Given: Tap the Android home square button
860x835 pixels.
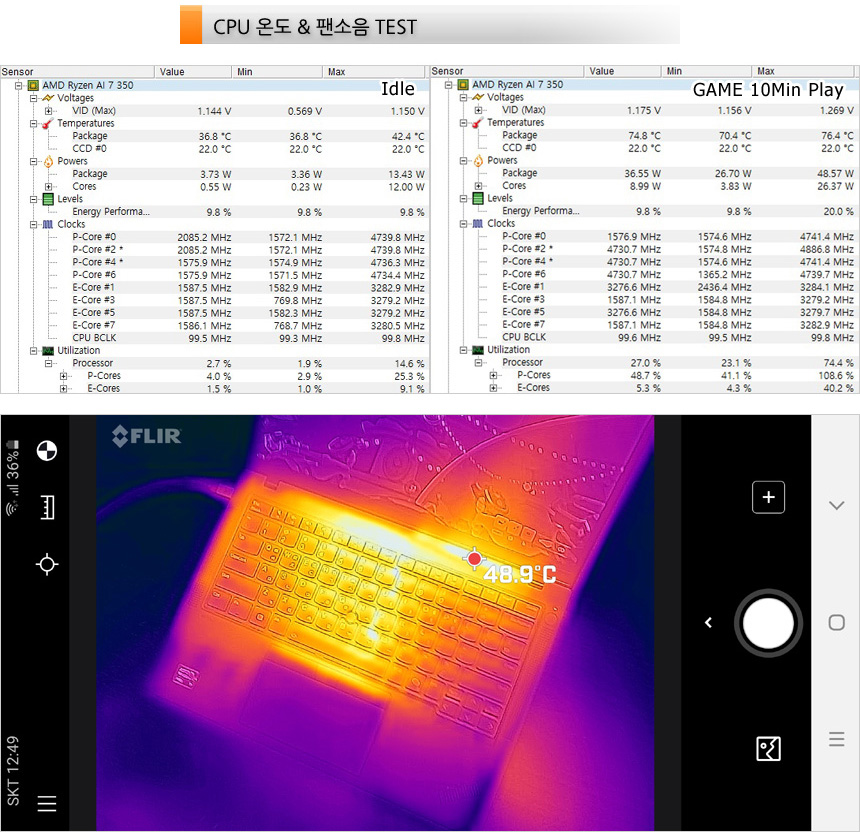Looking at the screenshot, I should [x=836, y=623].
